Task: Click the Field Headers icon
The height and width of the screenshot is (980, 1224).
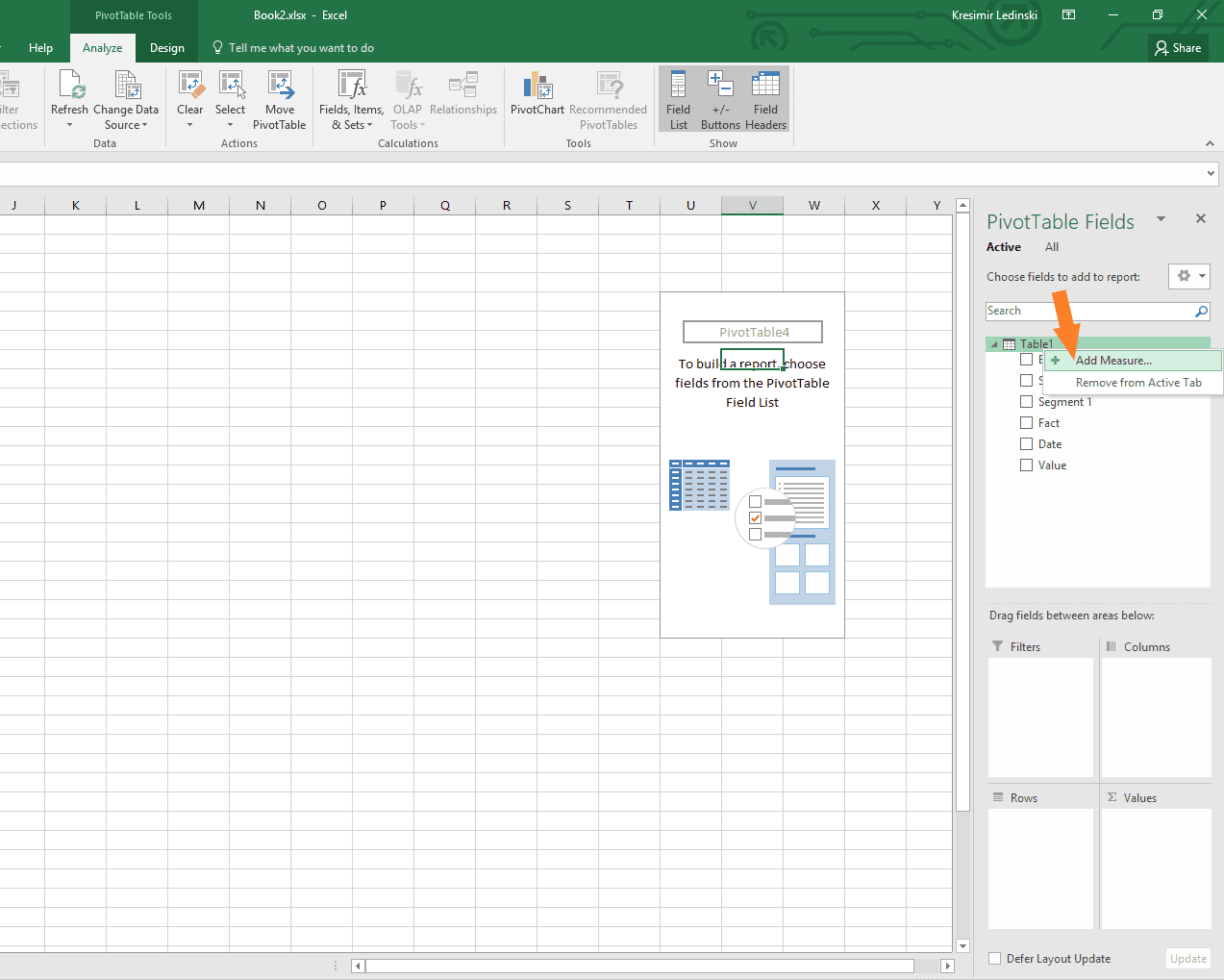Action: point(764,96)
